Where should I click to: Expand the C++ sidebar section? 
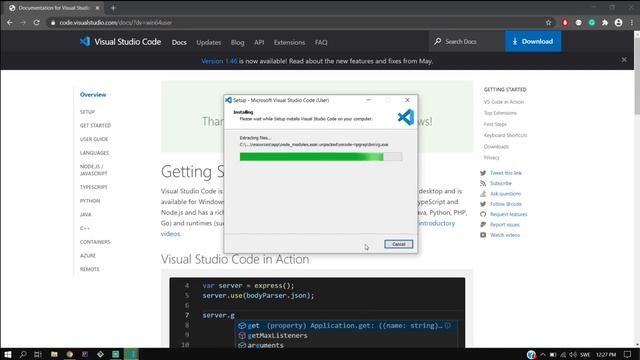tap(85, 228)
